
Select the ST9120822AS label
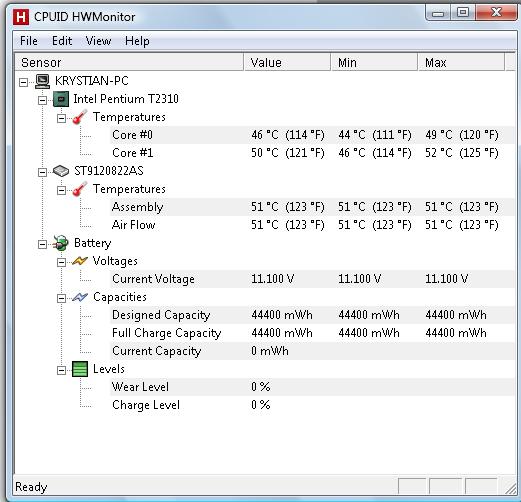(x=109, y=171)
